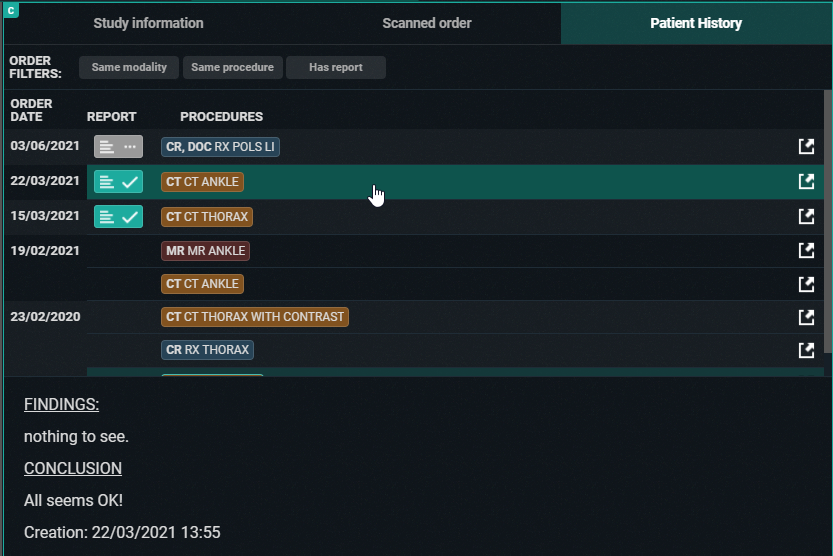Open CT ANKLE 22/03/2021 study in new window

pos(806,182)
